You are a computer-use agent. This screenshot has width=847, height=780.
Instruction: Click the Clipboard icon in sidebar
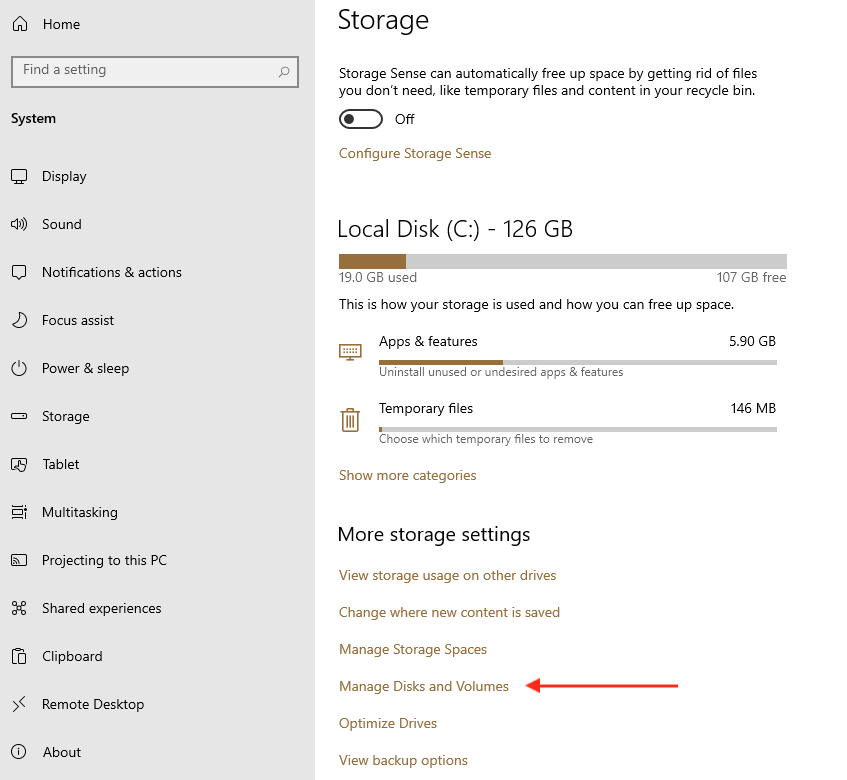[x=19, y=657]
